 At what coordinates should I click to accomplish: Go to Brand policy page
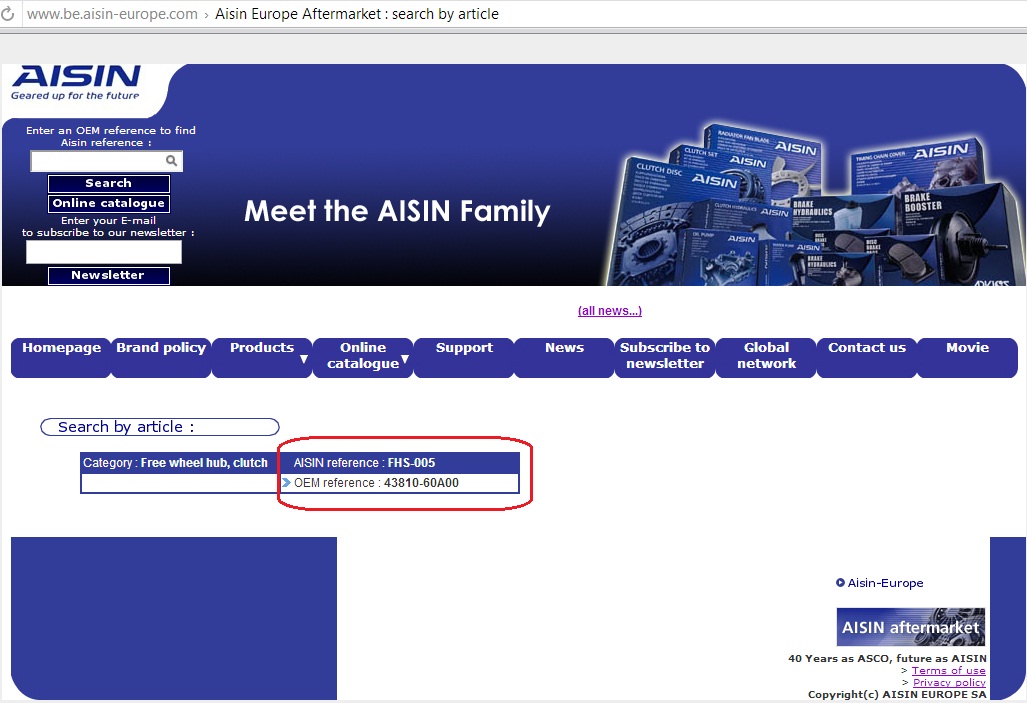pos(161,348)
